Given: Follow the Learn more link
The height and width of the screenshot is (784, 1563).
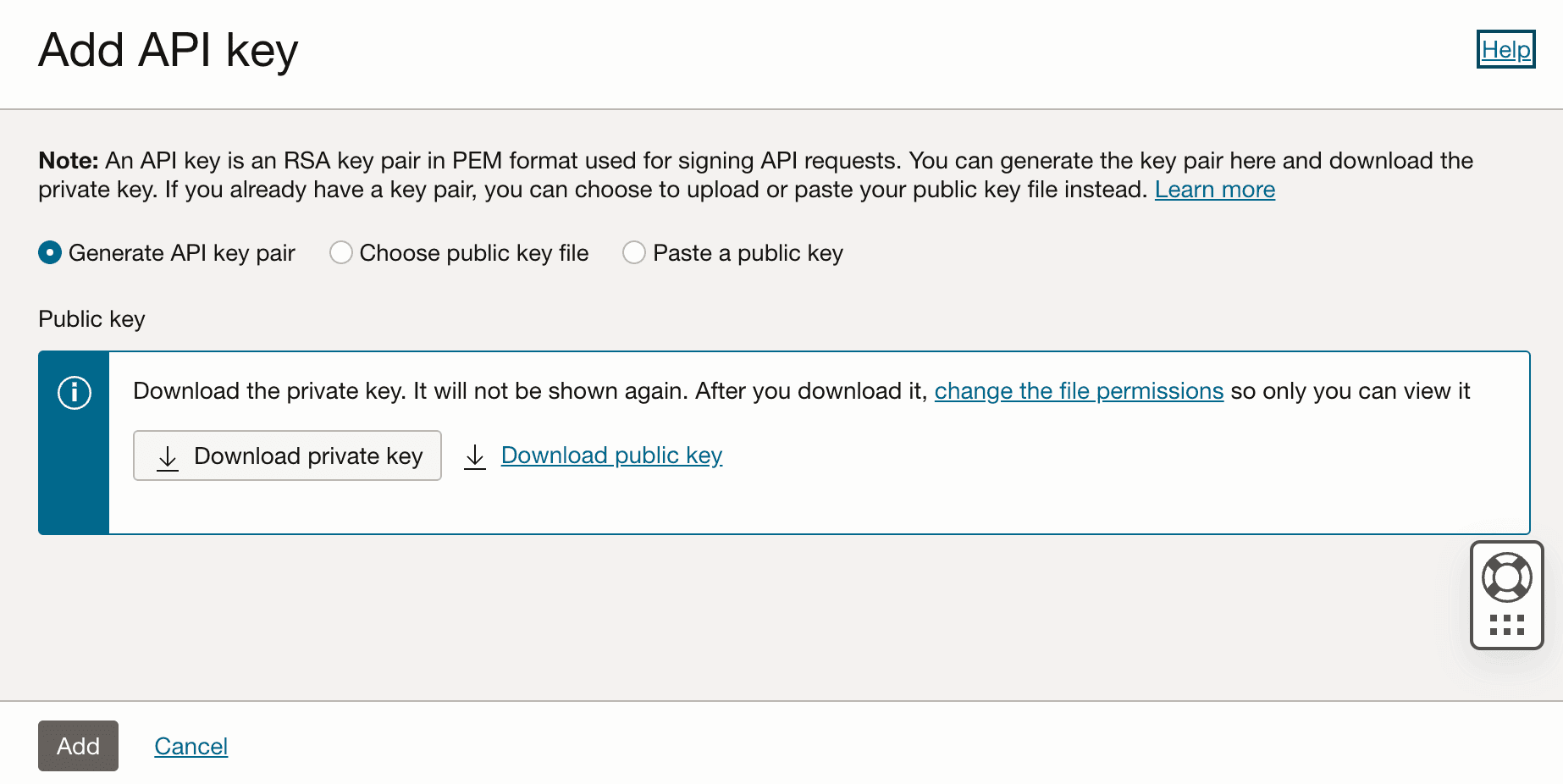Looking at the screenshot, I should tap(1215, 190).
